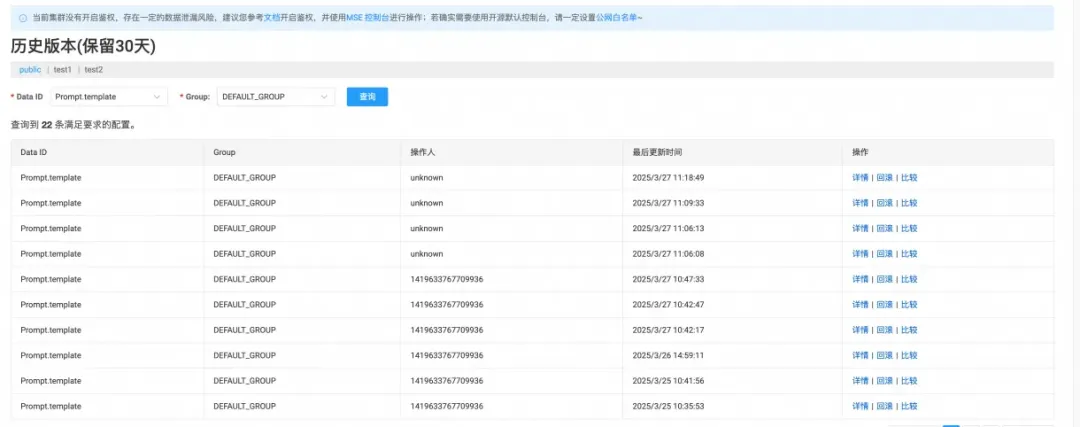Switch to the test1 namespace tab

click(x=63, y=70)
